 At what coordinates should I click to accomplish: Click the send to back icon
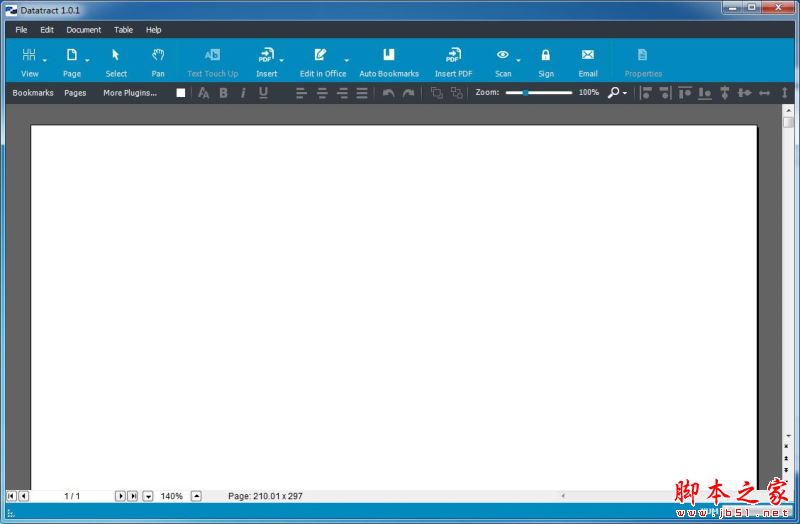(457, 93)
